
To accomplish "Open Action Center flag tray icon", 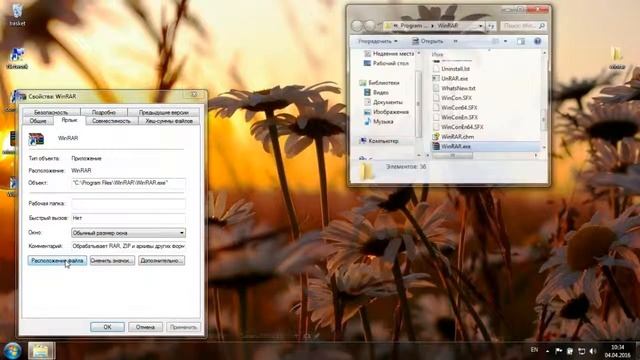I will [x=558, y=351].
